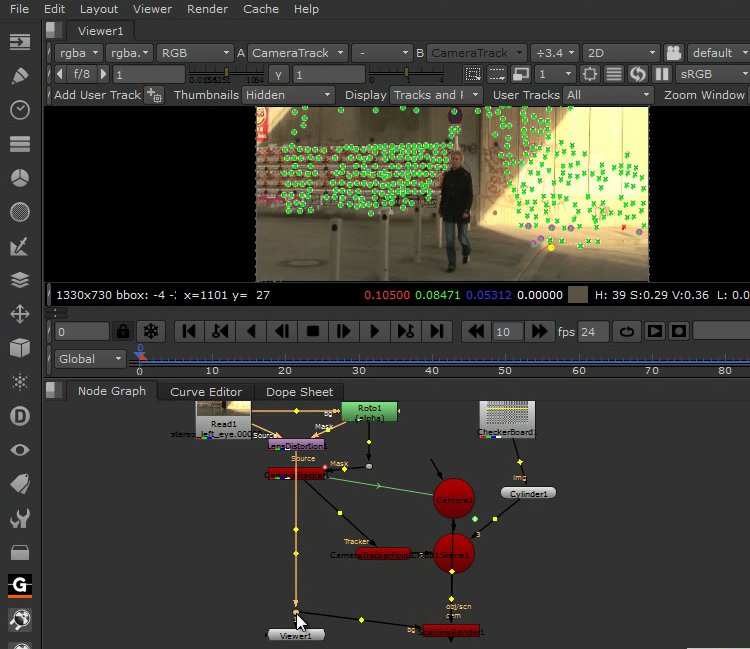Switch to the Dope Sheet tab
This screenshot has height=649, width=750.
point(299,392)
